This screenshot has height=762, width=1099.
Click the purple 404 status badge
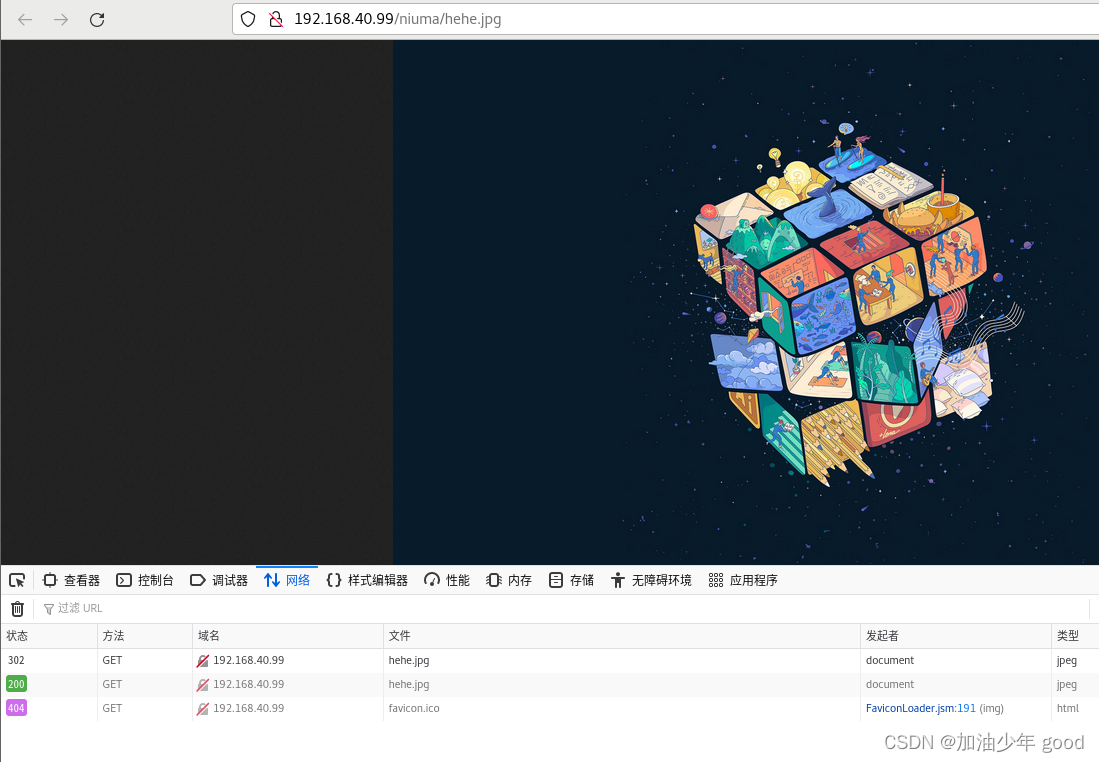(16, 708)
